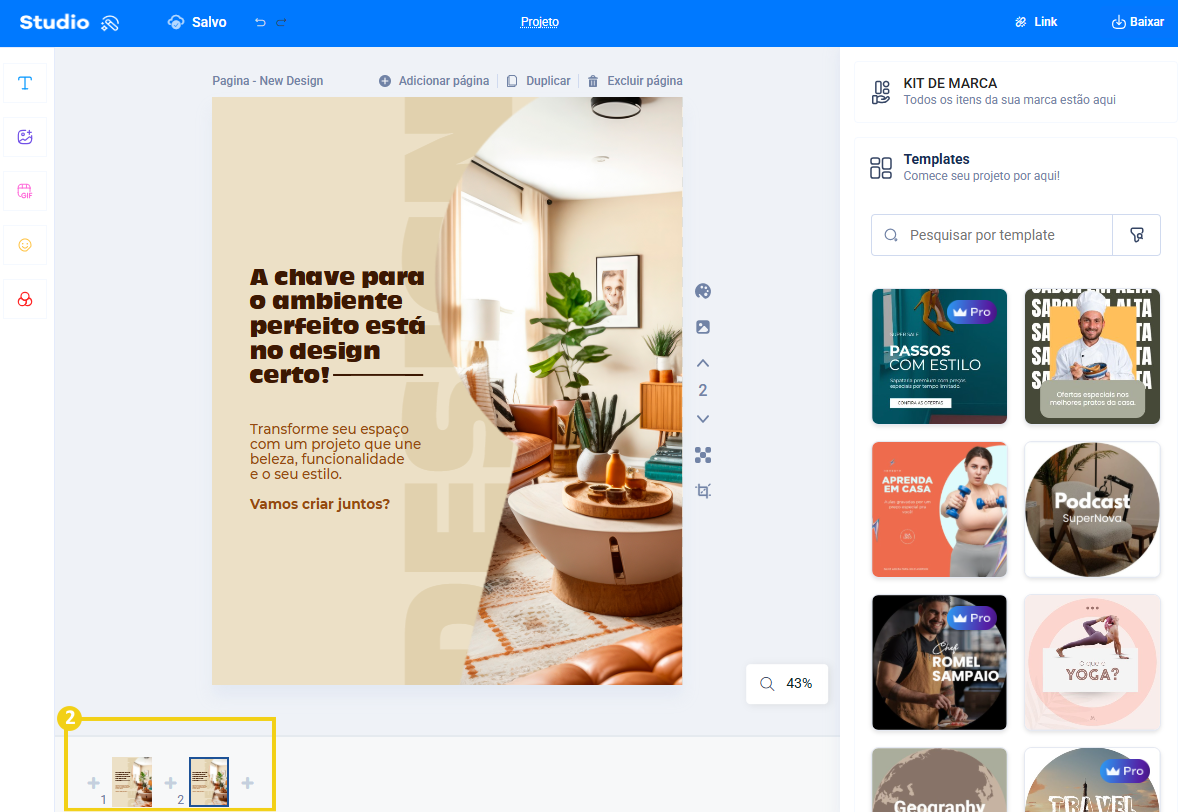
Task: Choose Passos com Estilo template
Action: pyautogui.click(x=939, y=357)
